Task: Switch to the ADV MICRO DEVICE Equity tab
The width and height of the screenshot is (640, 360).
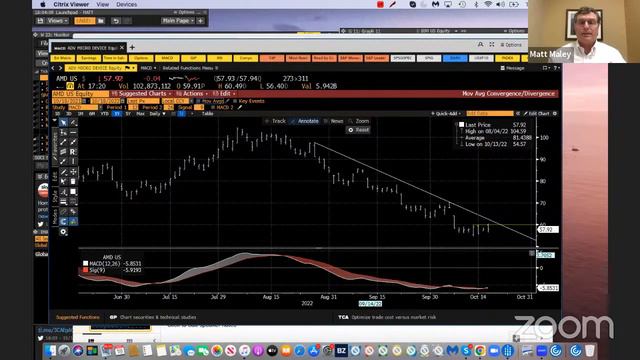Action: 89,48
